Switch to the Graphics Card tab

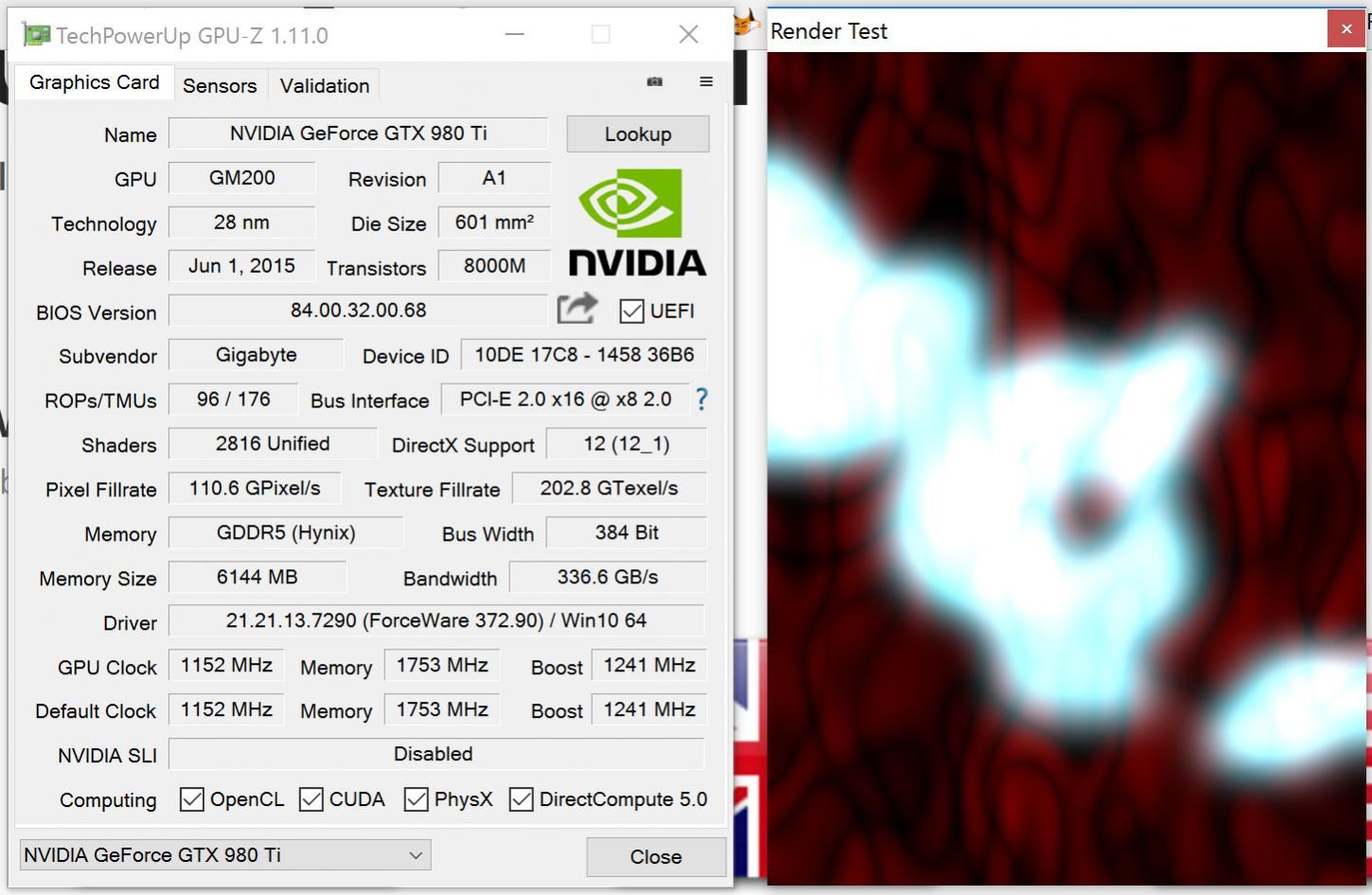[94, 82]
